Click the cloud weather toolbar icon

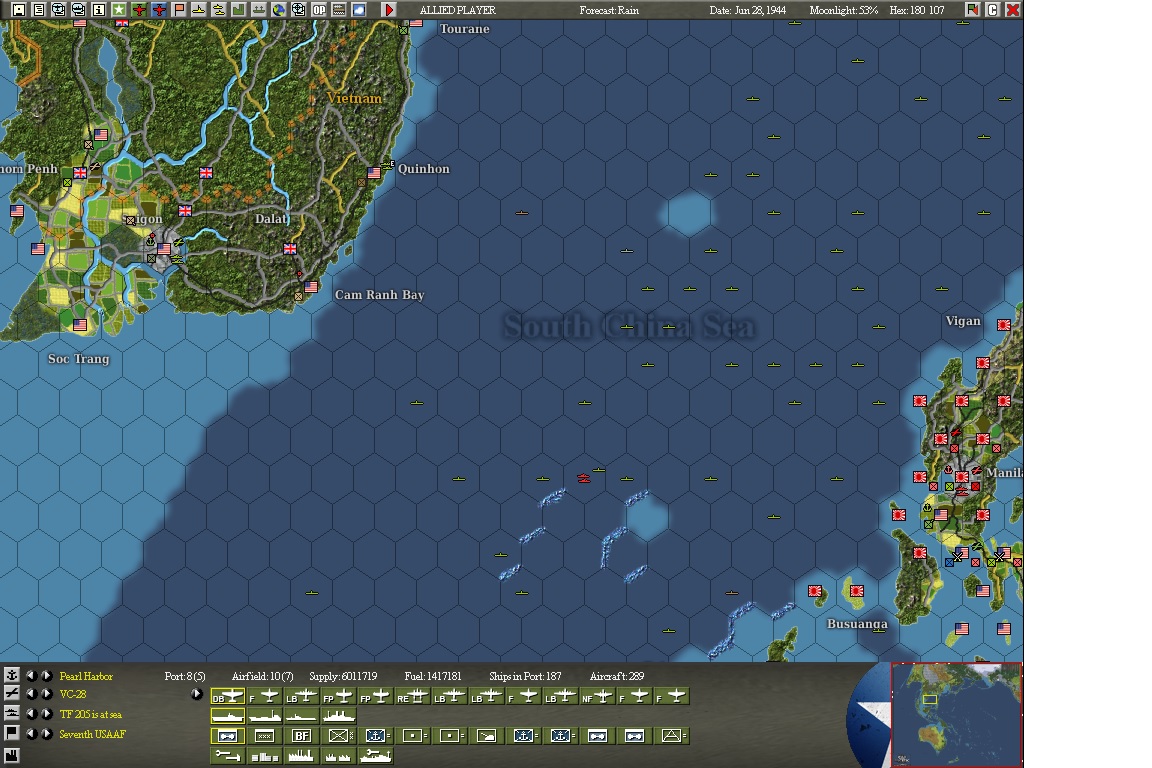tap(359, 10)
